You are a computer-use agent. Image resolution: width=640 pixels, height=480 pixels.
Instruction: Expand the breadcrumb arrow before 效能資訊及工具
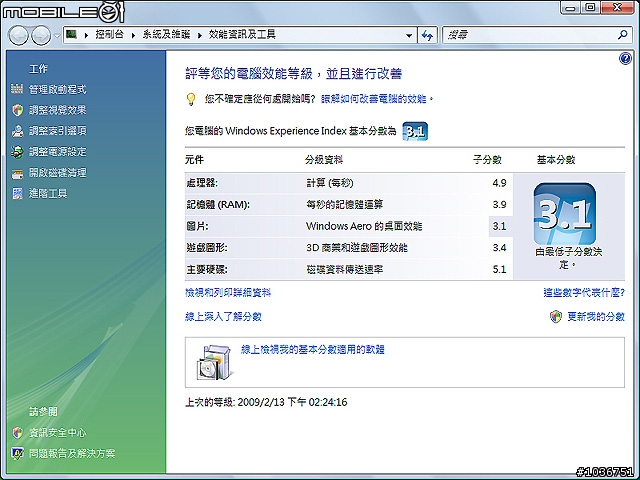tap(200, 35)
